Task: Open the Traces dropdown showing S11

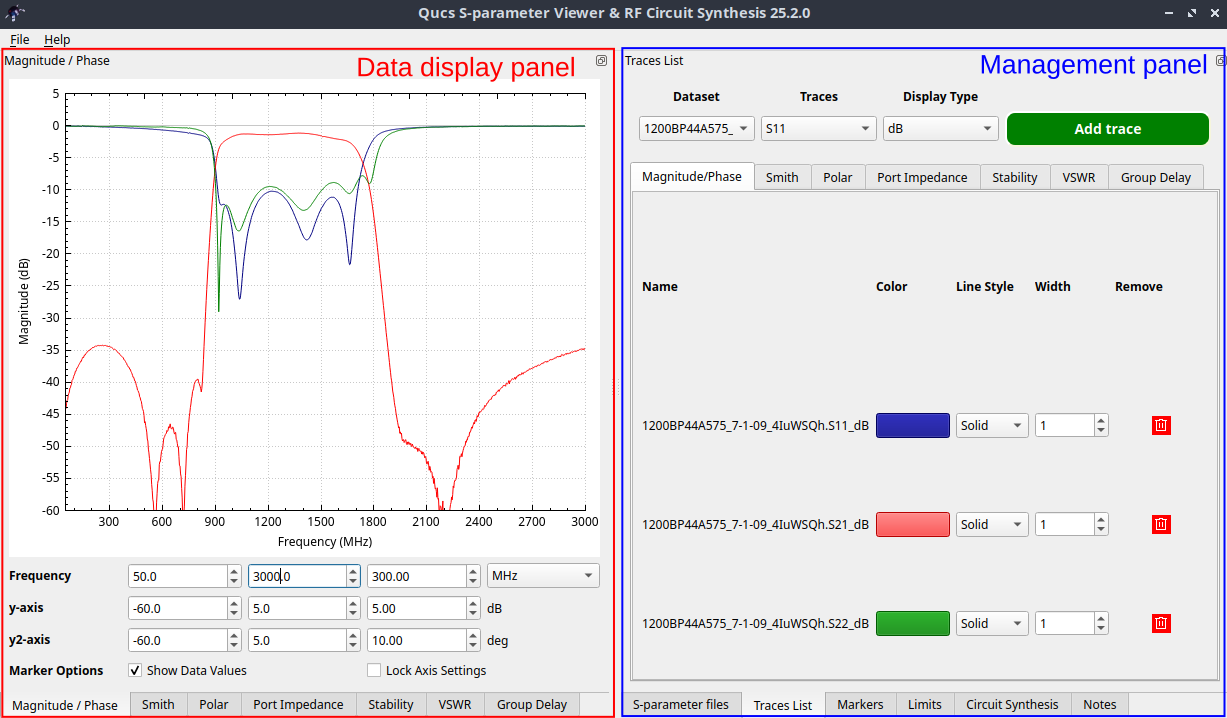Action: pyautogui.click(x=818, y=128)
